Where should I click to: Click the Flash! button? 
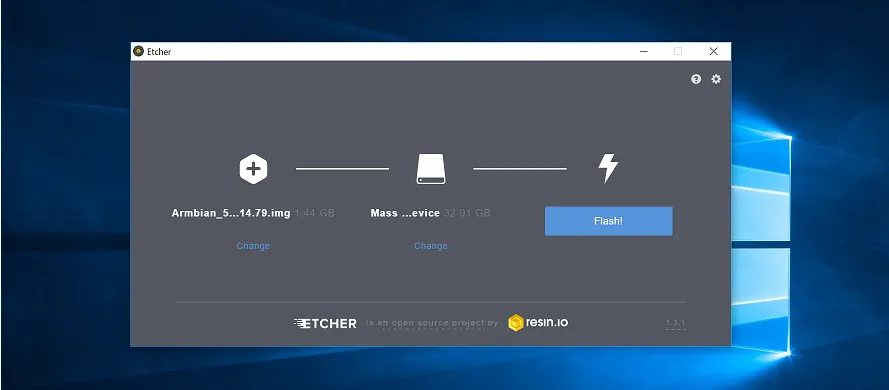coord(609,221)
